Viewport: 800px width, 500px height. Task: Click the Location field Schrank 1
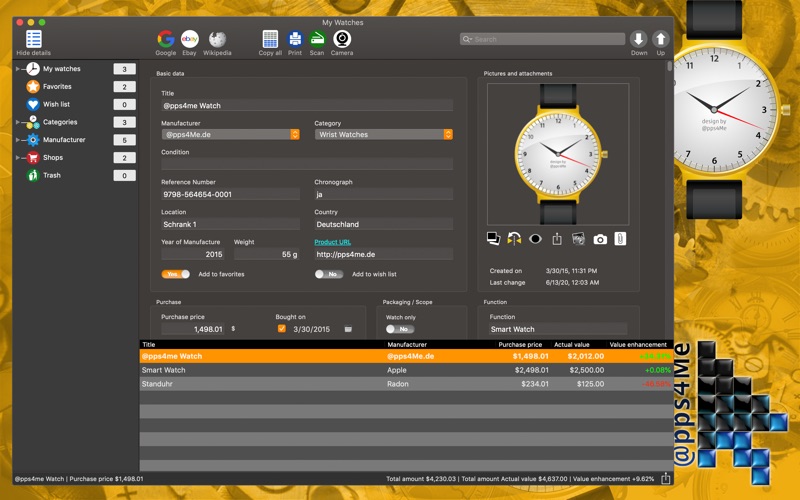(230, 224)
